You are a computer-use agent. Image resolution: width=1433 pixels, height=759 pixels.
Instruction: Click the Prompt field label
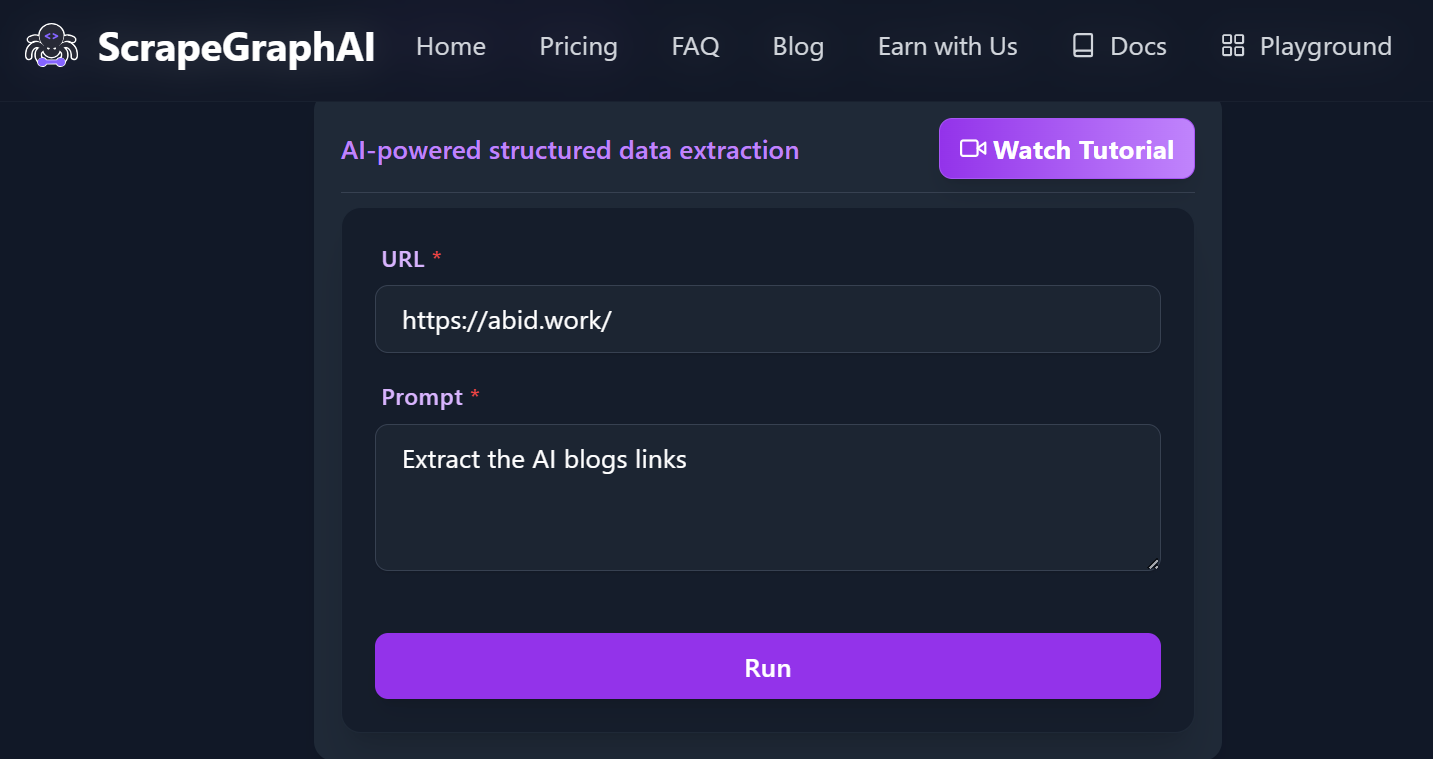pyautogui.click(x=422, y=397)
